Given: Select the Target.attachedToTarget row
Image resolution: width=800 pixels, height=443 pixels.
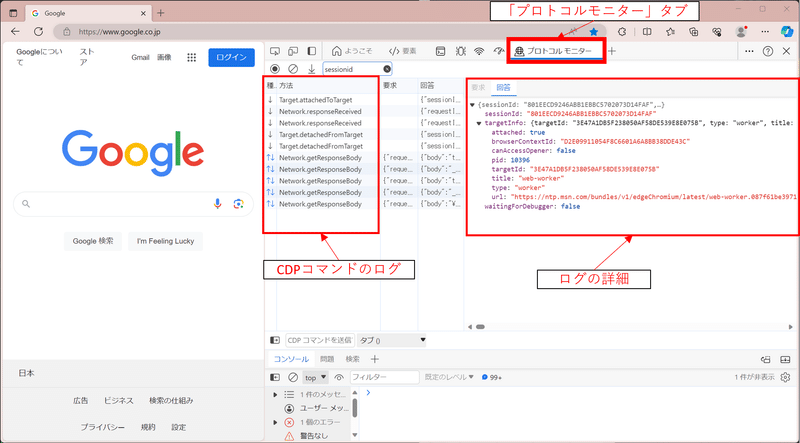Looking at the screenshot, I should click(364, 100).
